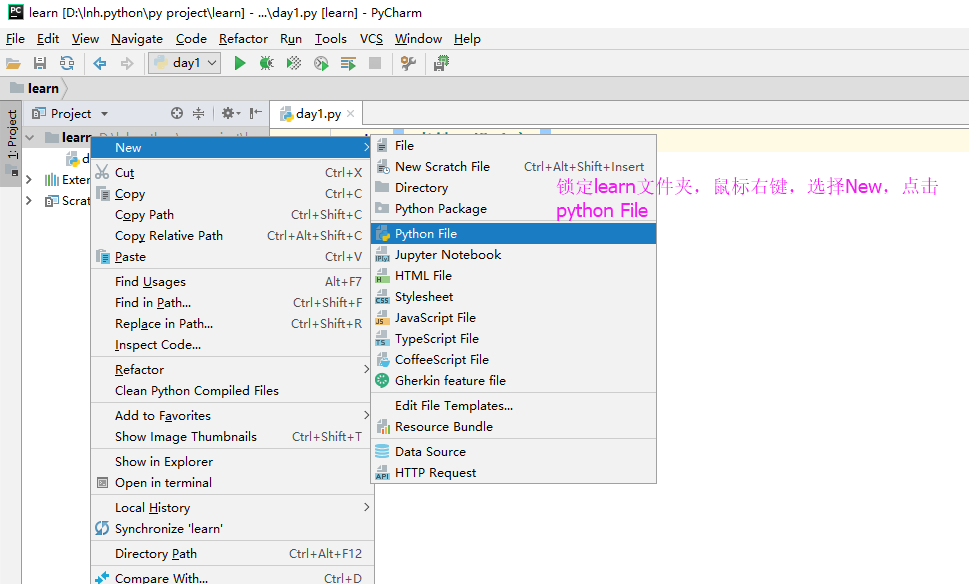Hide the Project panel with hide icon

(x=255, y=113)
